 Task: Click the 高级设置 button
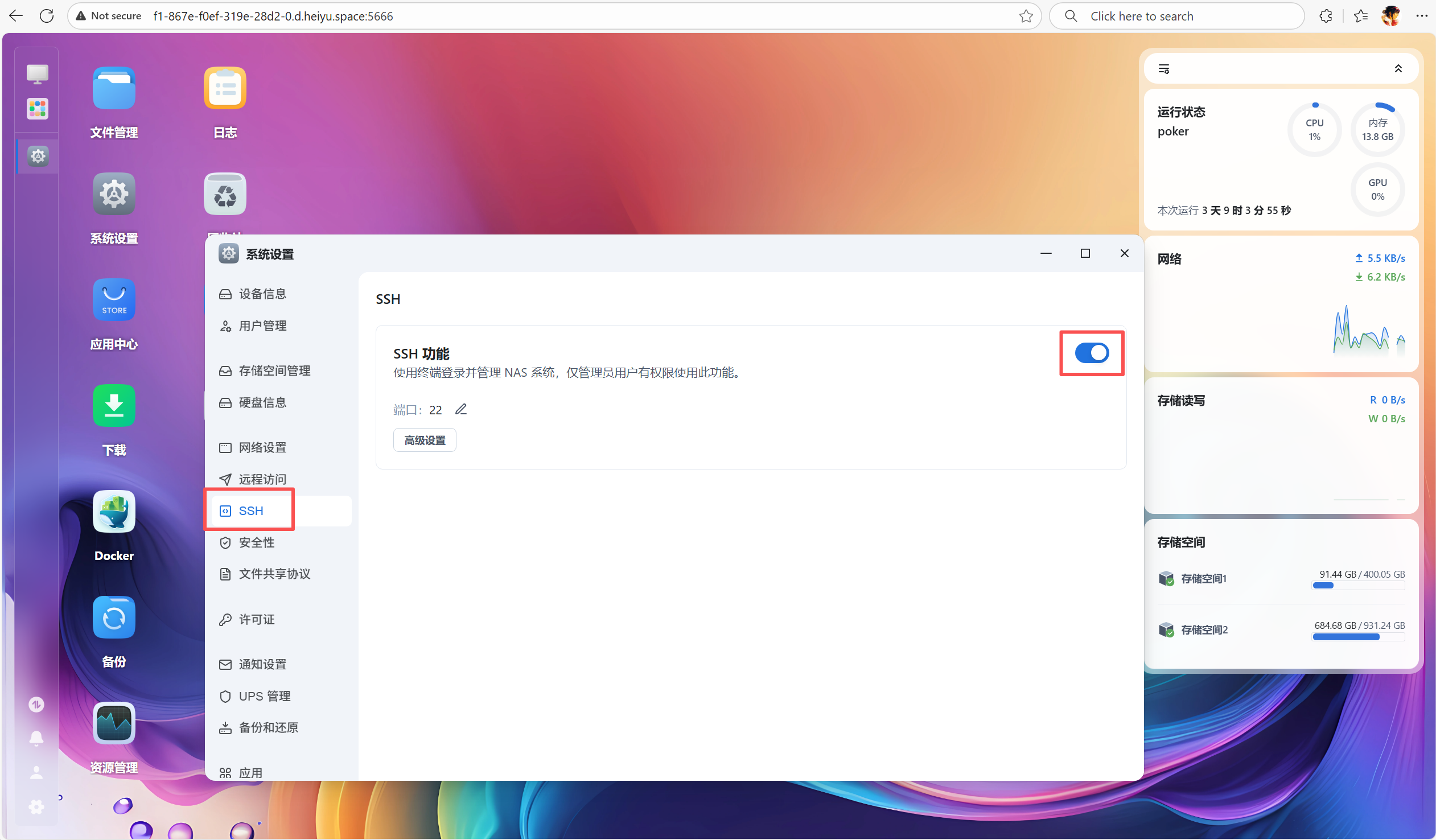(425, 440)
